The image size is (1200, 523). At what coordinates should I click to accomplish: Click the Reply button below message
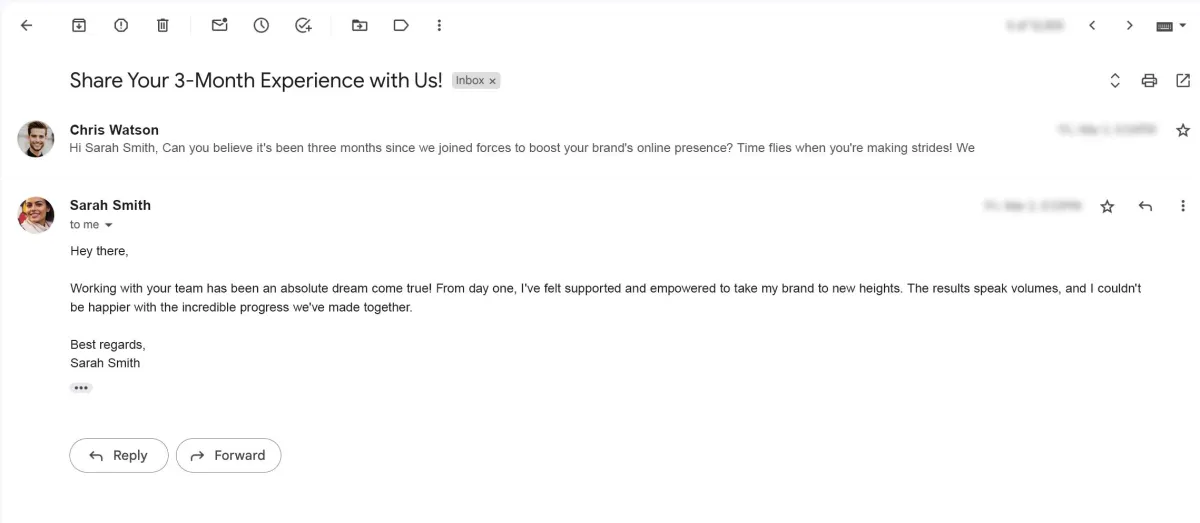(x=119, y=455)
